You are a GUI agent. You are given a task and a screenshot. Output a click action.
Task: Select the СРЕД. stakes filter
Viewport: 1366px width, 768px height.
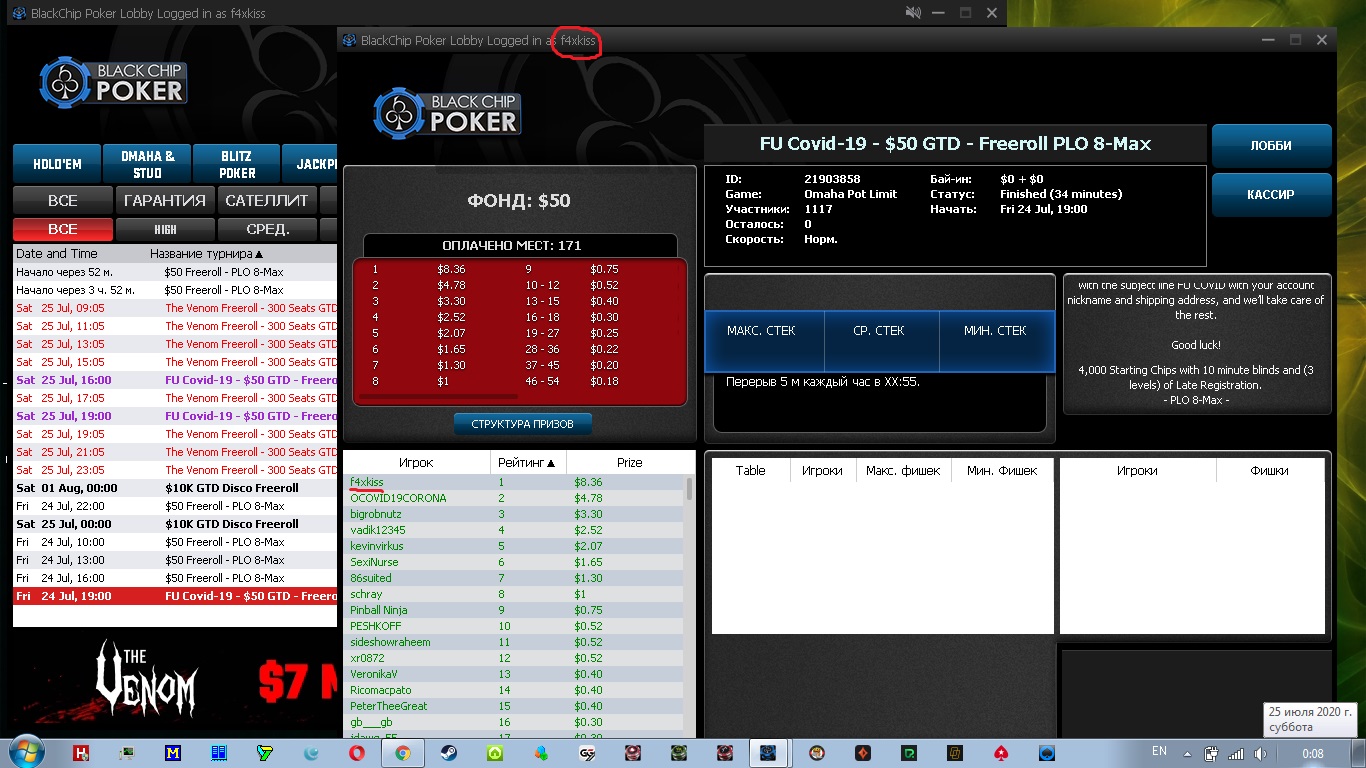(x=266, y=229)
